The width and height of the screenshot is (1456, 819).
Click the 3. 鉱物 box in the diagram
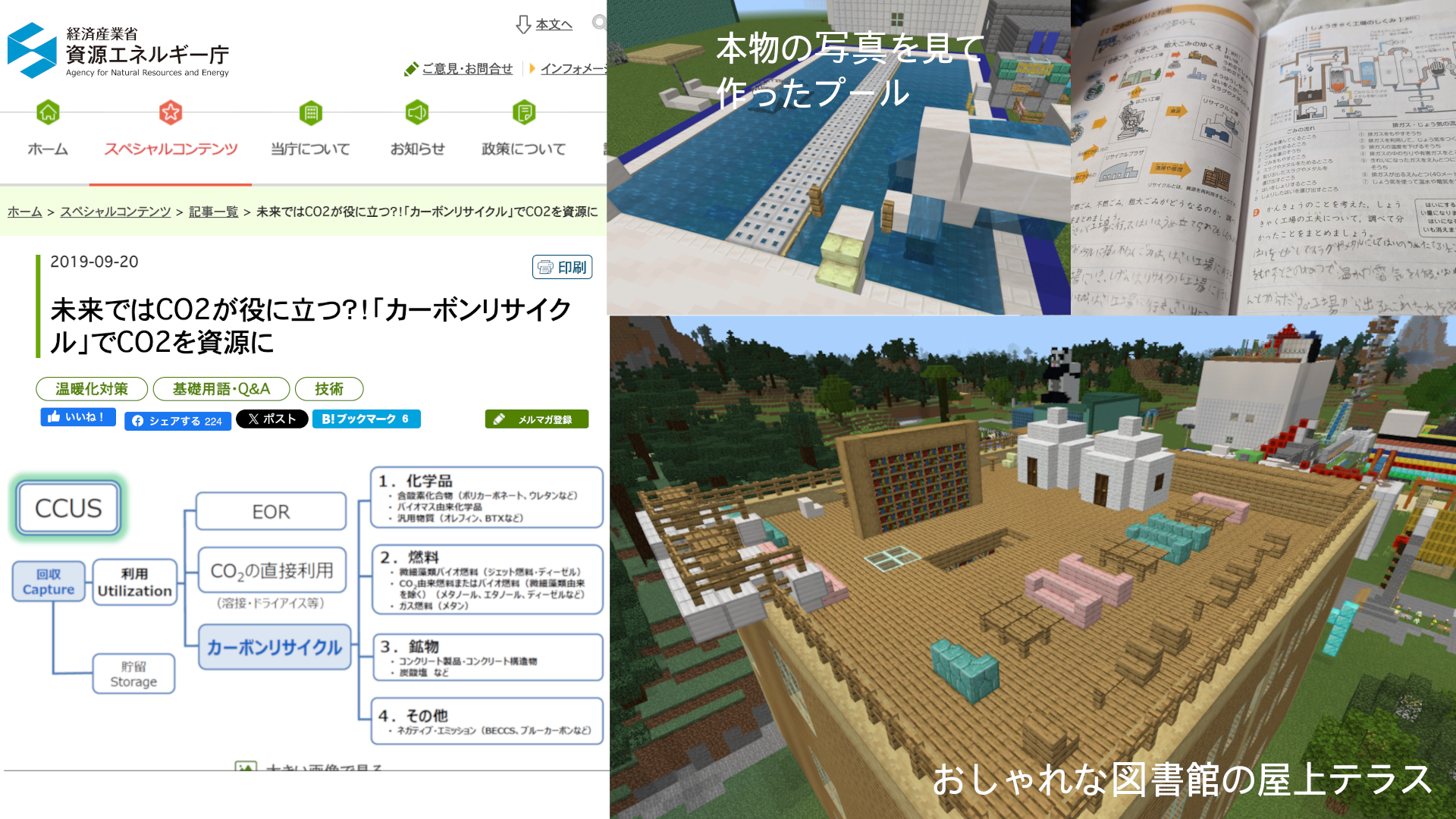tap(488, 657)
